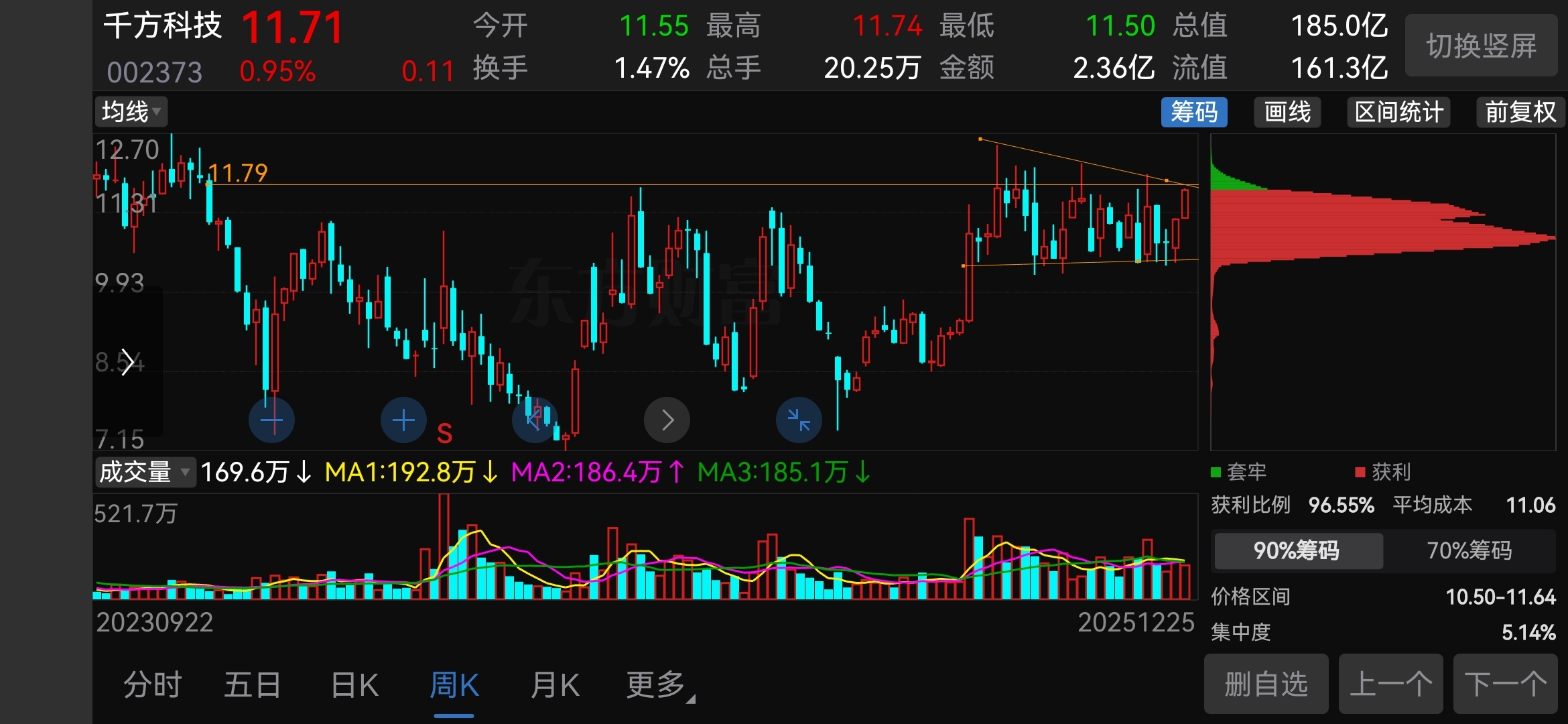This screenshot has height=724, width=1568.
Task: Expand the left side panel chevron
Action: click(127, 363)
